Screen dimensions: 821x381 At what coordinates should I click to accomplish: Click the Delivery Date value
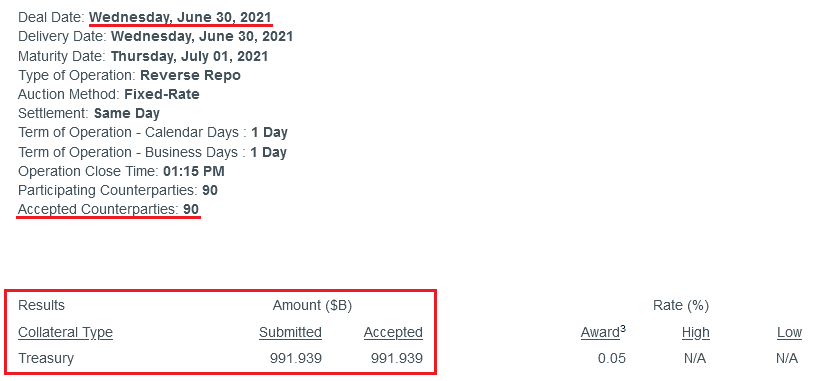tap(202, 37)
